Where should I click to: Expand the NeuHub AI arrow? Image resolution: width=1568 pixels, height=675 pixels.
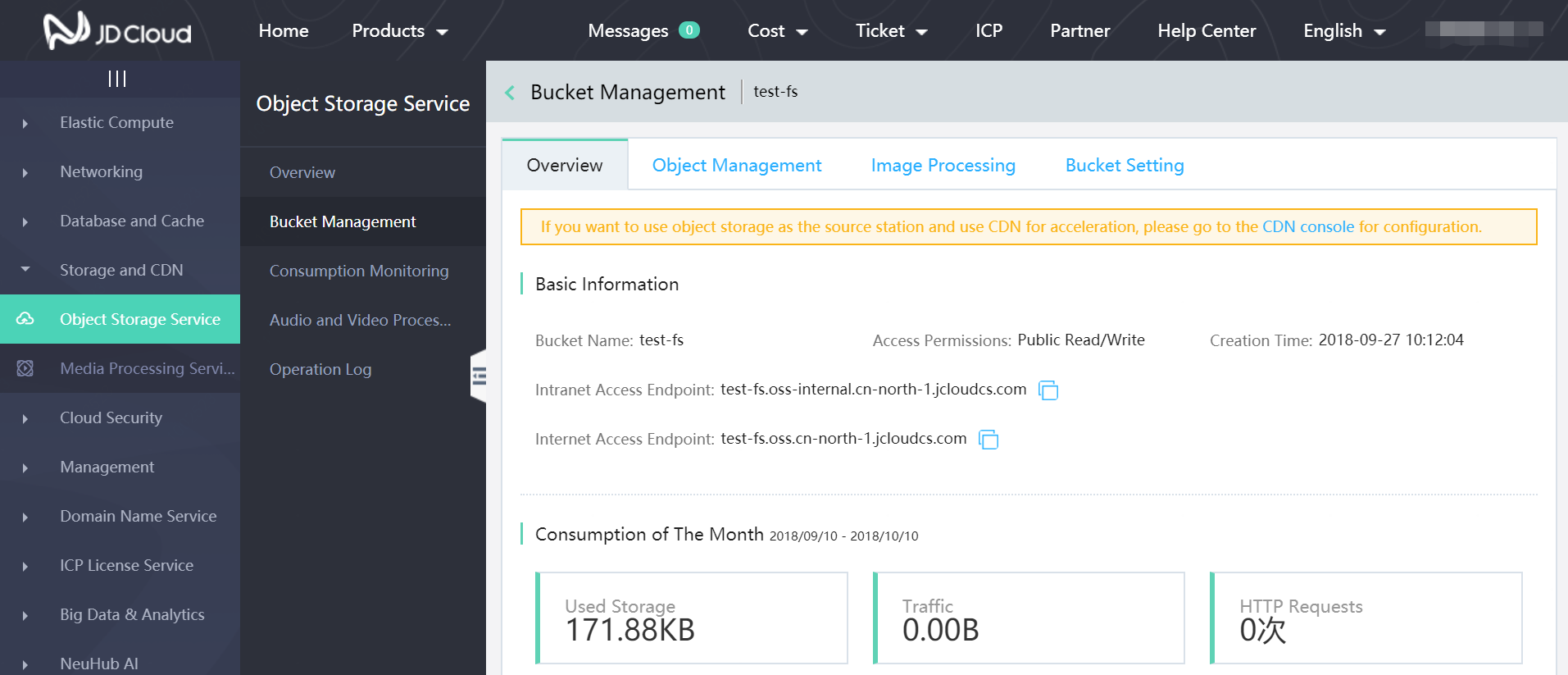pyautogui.click(x=25, y=664)
